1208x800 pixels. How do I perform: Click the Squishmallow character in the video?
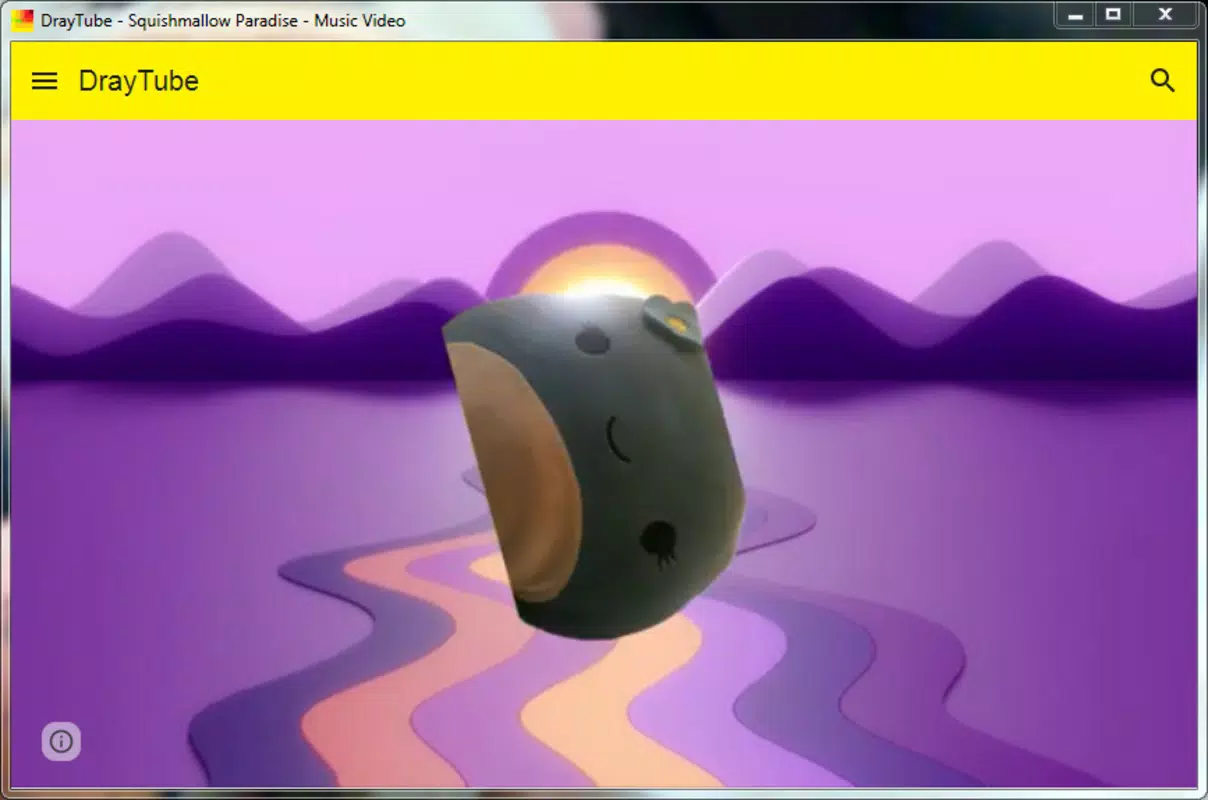click(595, 464)
